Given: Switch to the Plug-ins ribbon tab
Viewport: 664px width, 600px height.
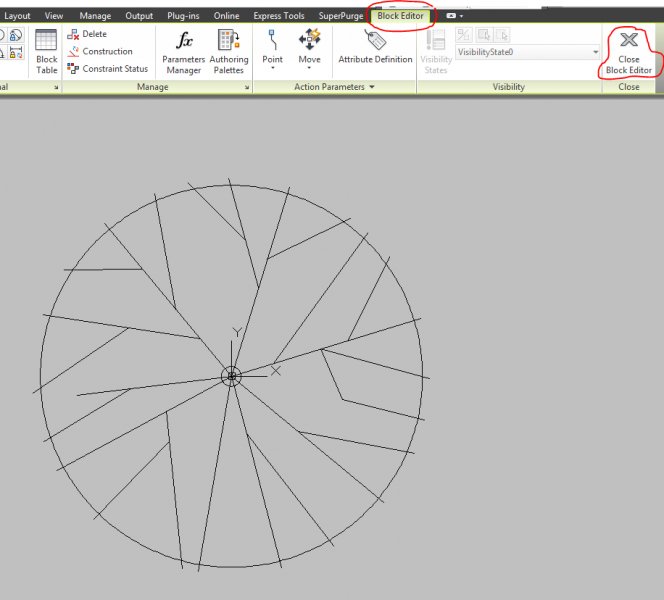Looking at the screenshot, I should [x=183, y=16].
